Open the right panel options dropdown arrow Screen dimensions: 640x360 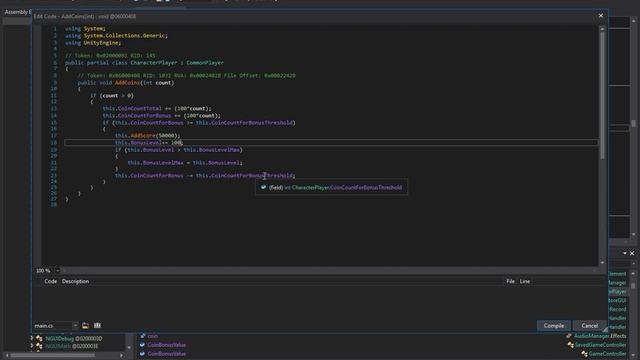pyautogui.click(x=624, y=253)
